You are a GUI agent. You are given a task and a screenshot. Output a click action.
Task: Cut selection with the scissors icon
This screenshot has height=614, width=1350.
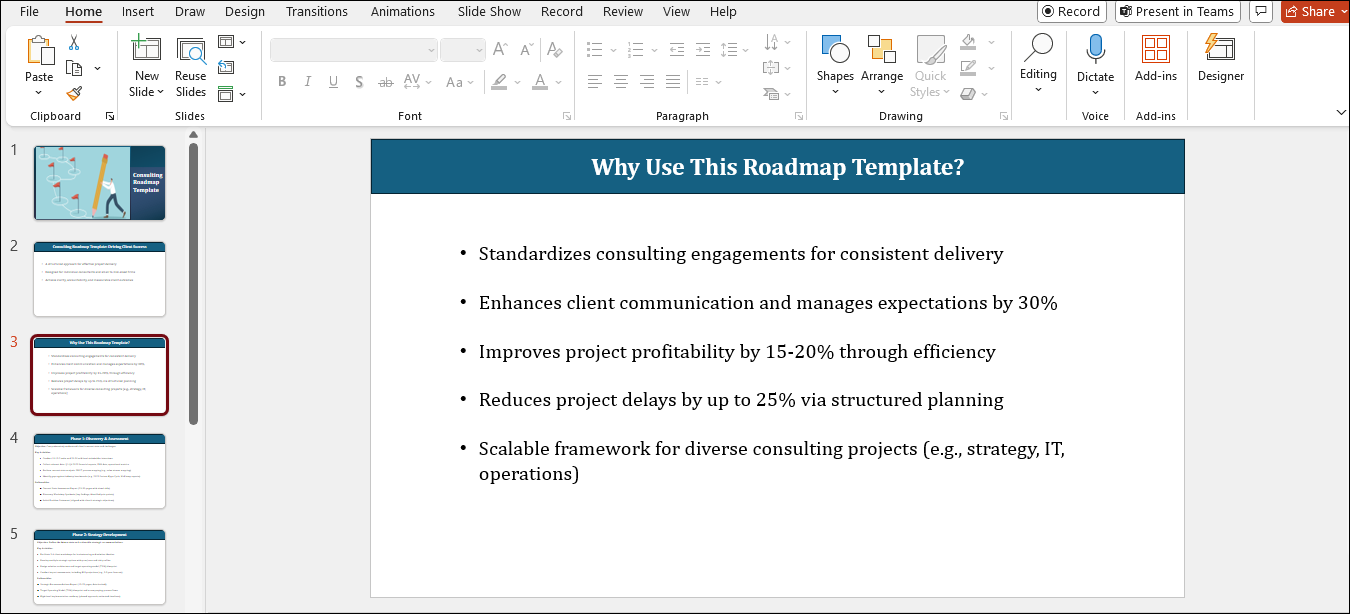click(x=74, y=43)
